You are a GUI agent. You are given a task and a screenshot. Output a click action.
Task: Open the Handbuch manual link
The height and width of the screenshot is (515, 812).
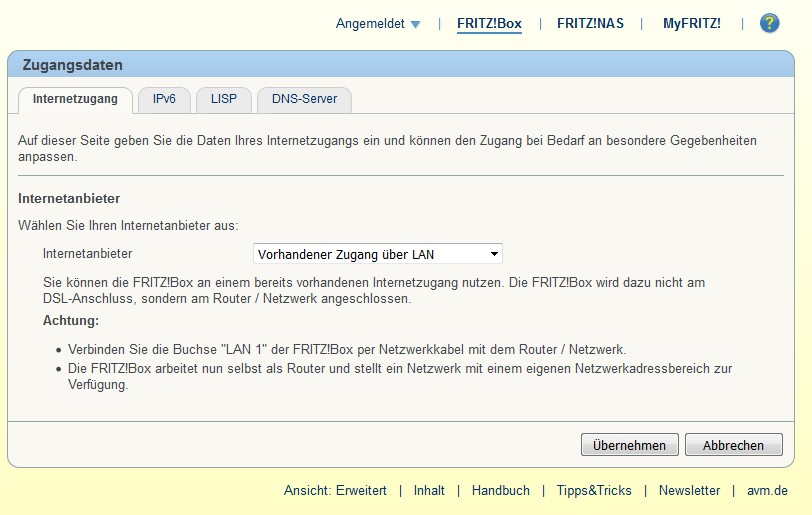coord(500,490)
